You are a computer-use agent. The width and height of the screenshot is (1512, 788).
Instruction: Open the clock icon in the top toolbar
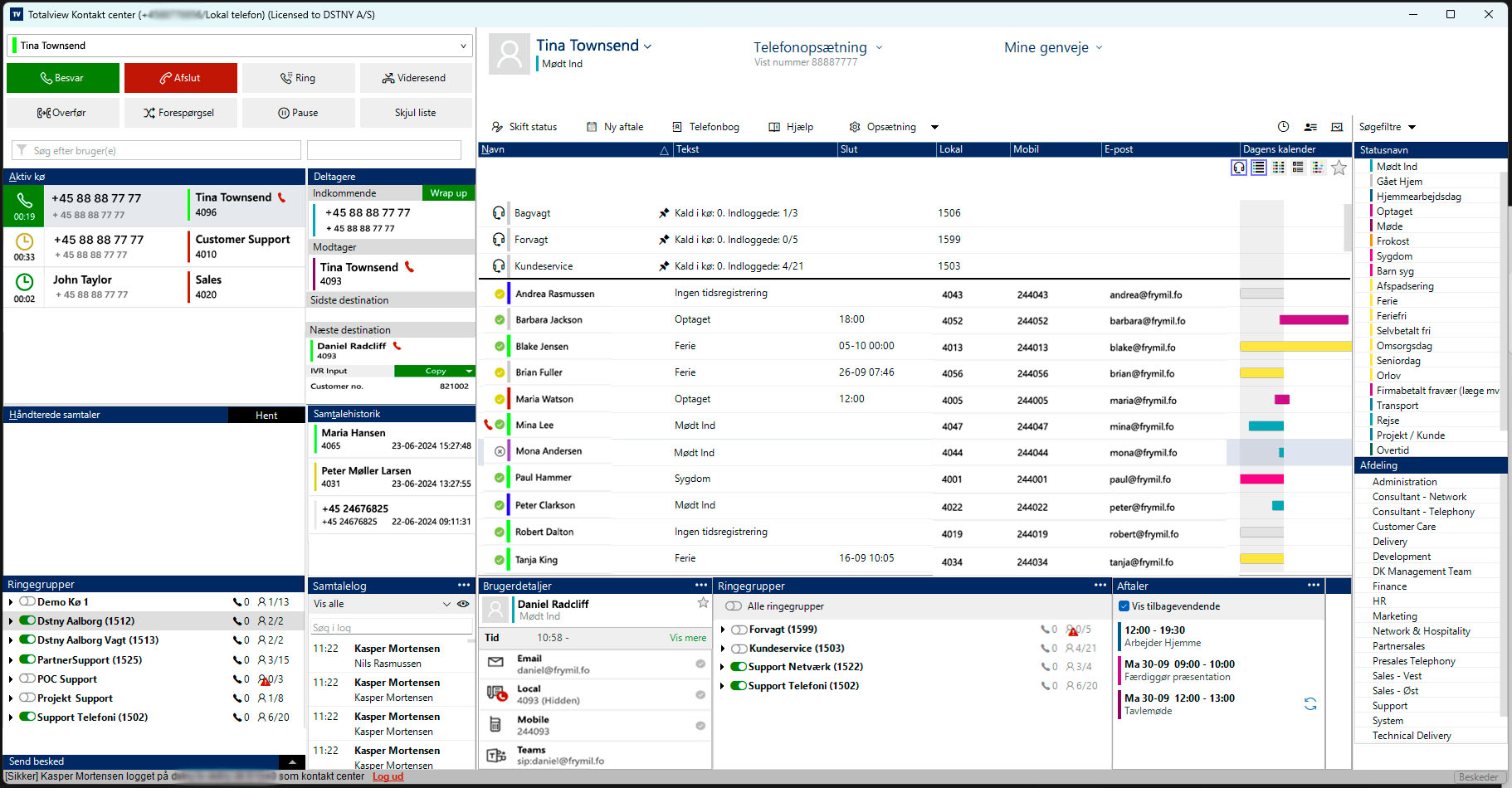[x=1283, y=127]
